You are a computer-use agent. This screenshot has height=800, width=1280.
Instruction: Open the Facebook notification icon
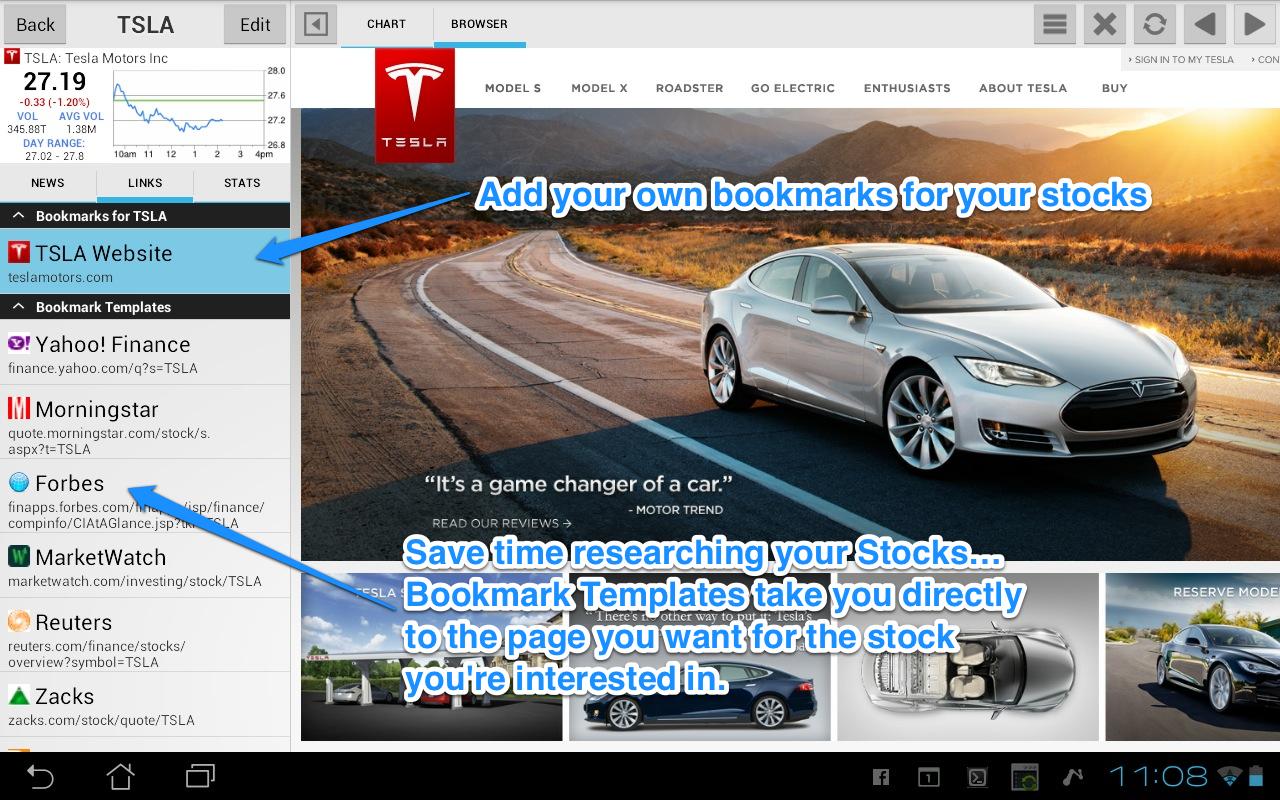881,776
